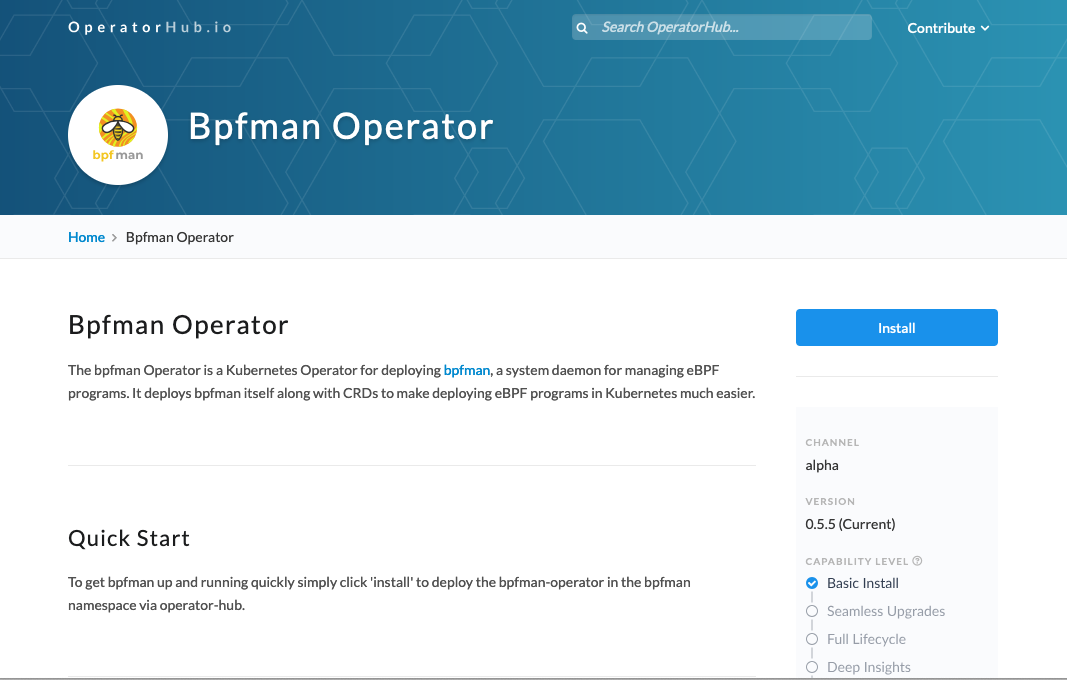Select the Deep Insights capability level
Image resolution: width=1067 pixels, height=680 pixels.
pyautogui.click(x=867, y=667)
